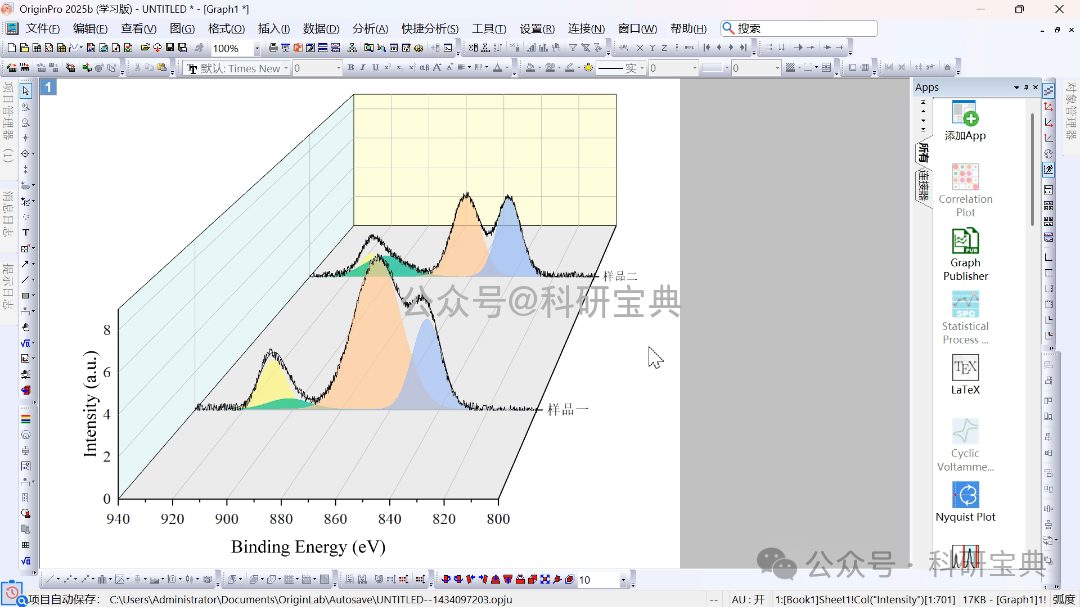Open the 帮助 menu for assistance
Image resolution: width=1080 pixels, height=607 pixels.
(x=687, y=28)
